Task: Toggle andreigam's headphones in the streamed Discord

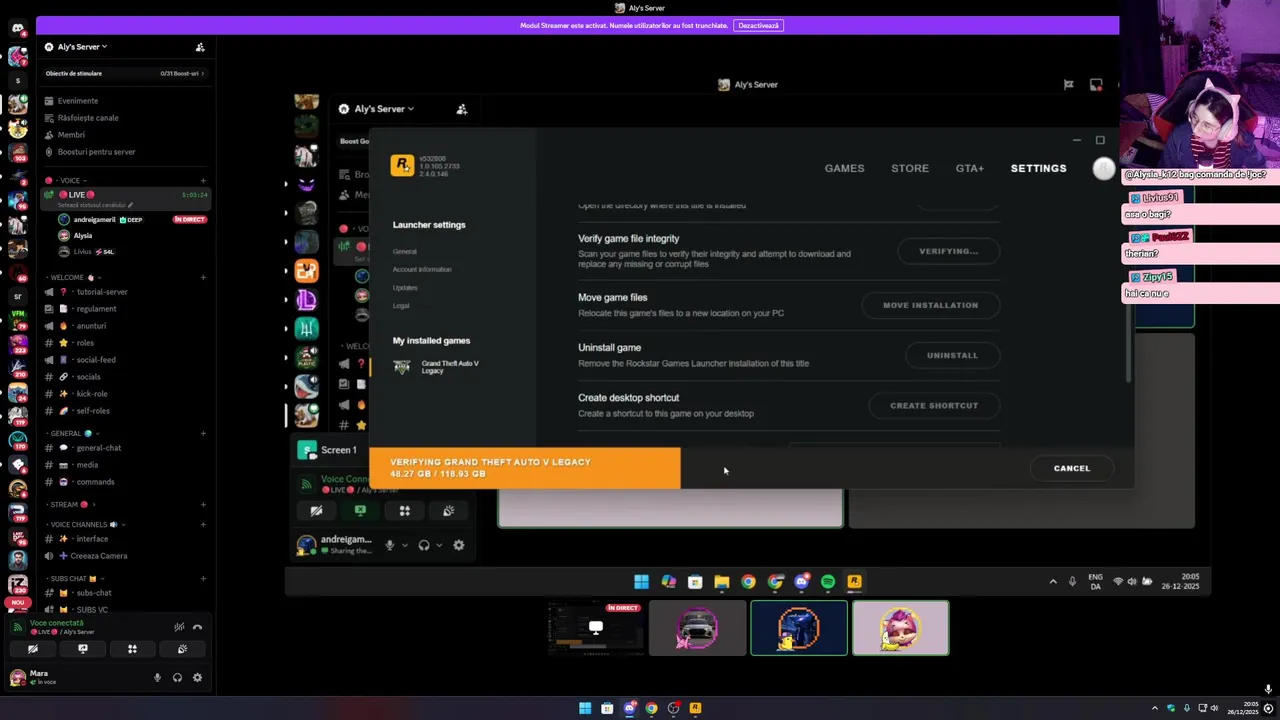Action: (424, 545)
